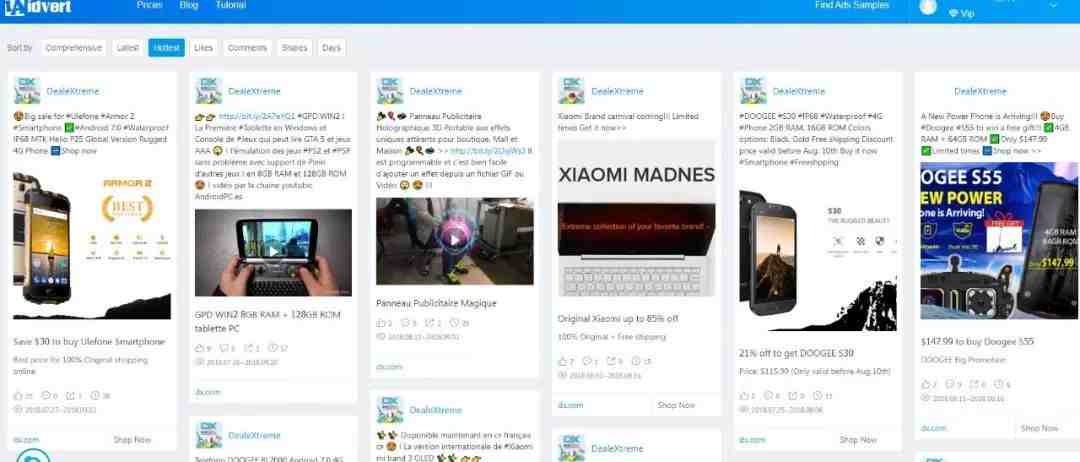Click title '$147.99 to buy Doogee S55'
The width and height of the screenshot is (1080, 462).
977,342
